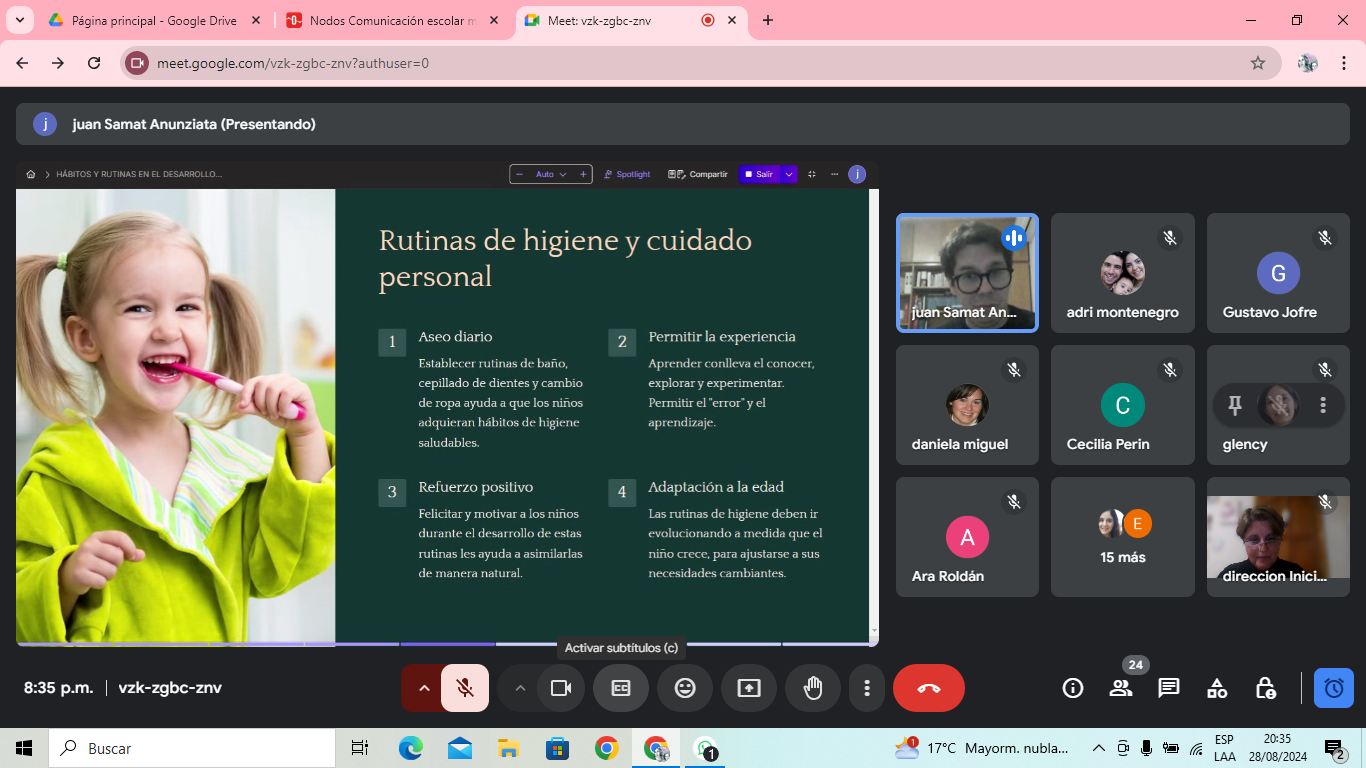This screenshot has width=1366, height=768.
Task: Toggle the microphone mute button
Action: click(465, 688)
